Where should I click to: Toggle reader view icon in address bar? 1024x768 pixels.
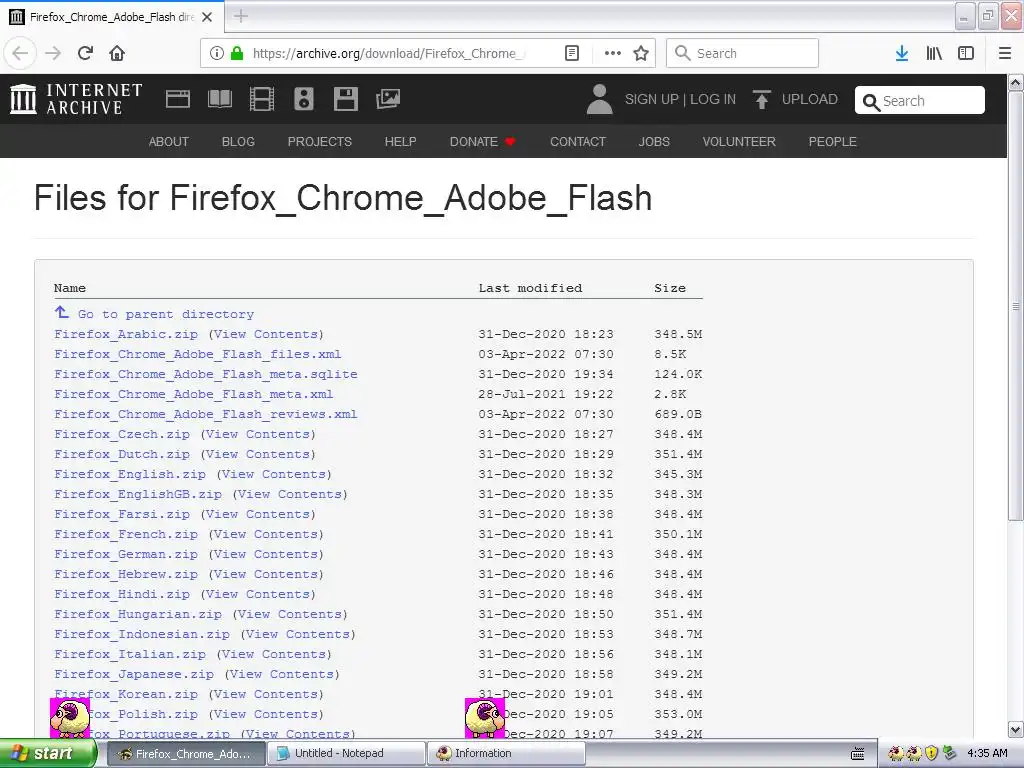pos(571,54)
